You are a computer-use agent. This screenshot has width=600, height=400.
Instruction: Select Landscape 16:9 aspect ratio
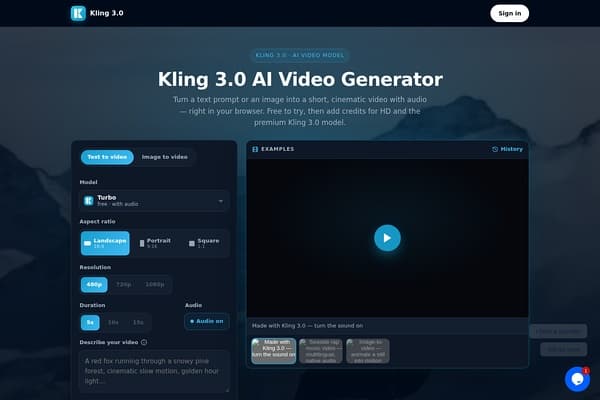click(105, 243)
